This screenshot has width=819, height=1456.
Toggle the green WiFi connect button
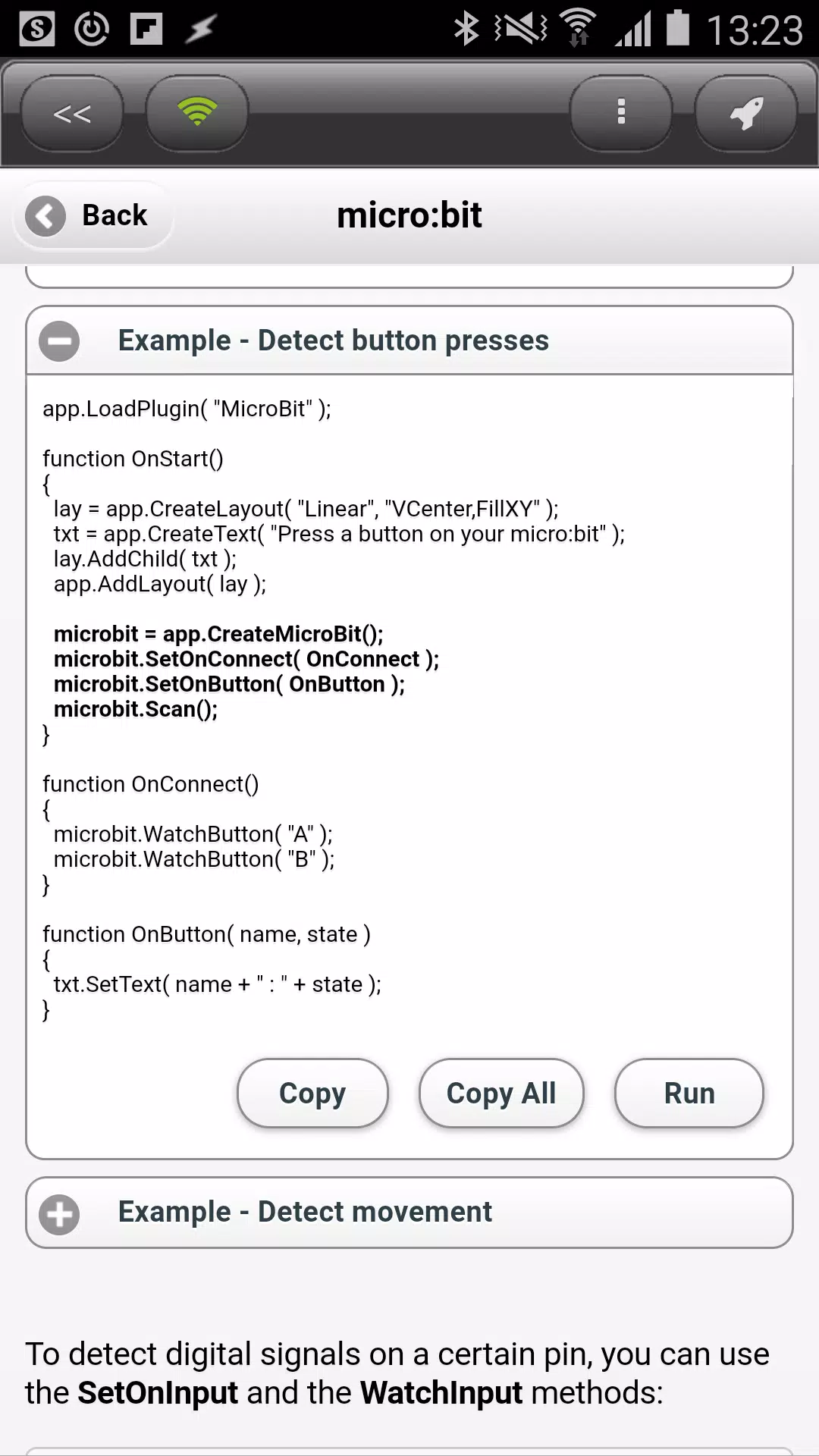pos(196,113)
